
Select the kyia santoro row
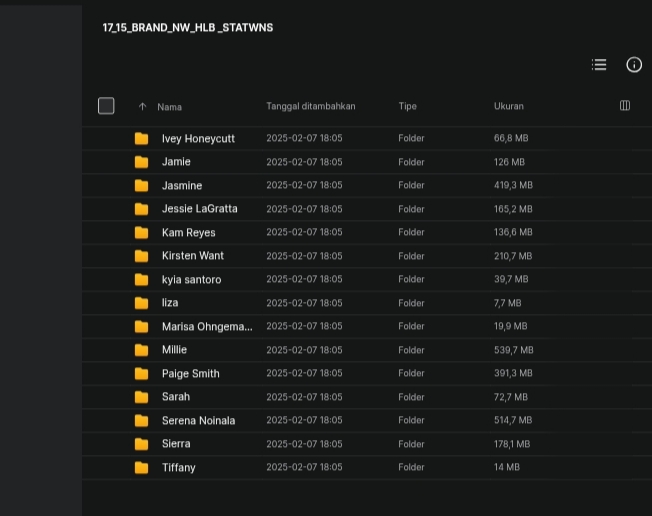367,279
